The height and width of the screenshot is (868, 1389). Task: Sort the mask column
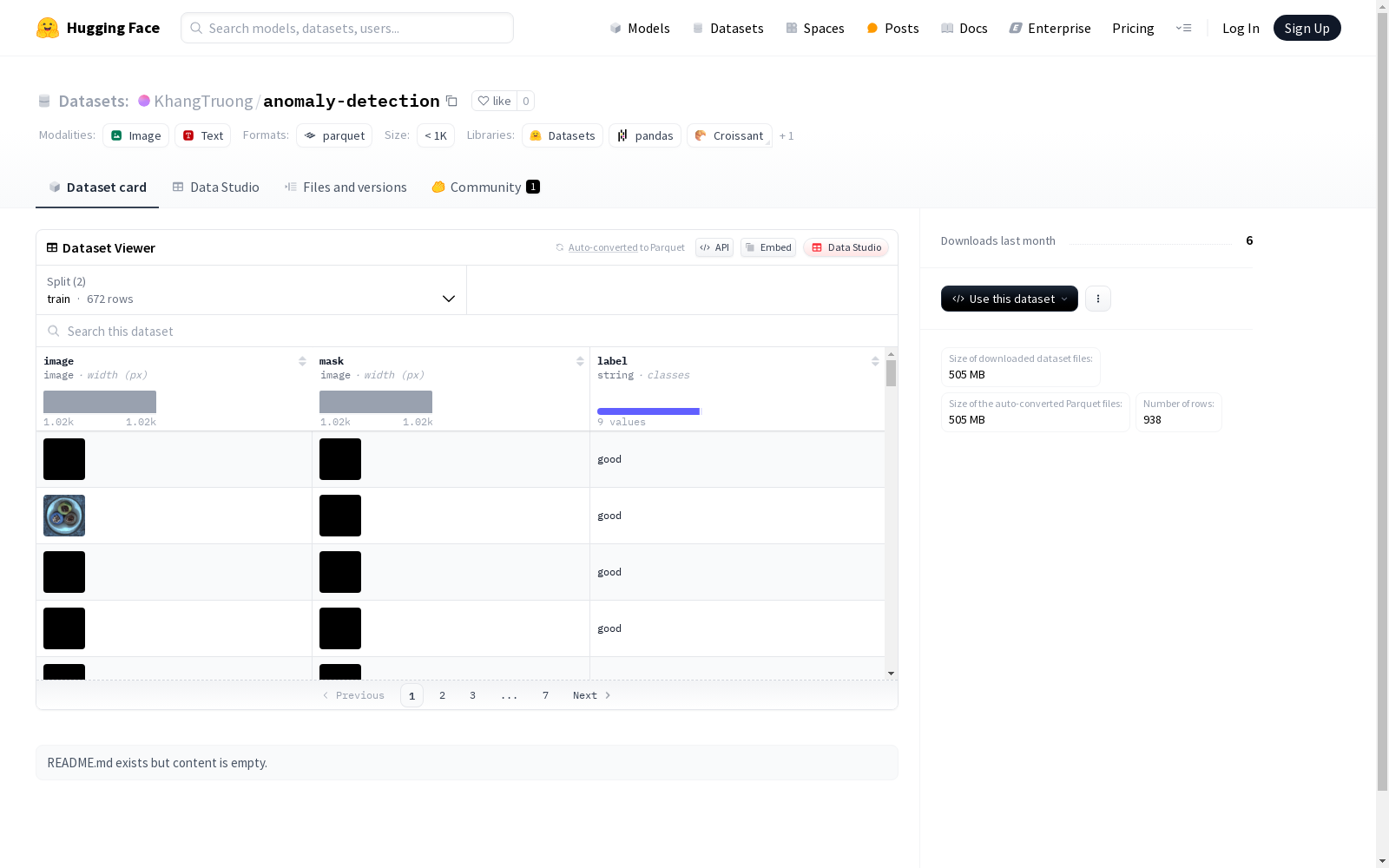click(x=580, y=361)
